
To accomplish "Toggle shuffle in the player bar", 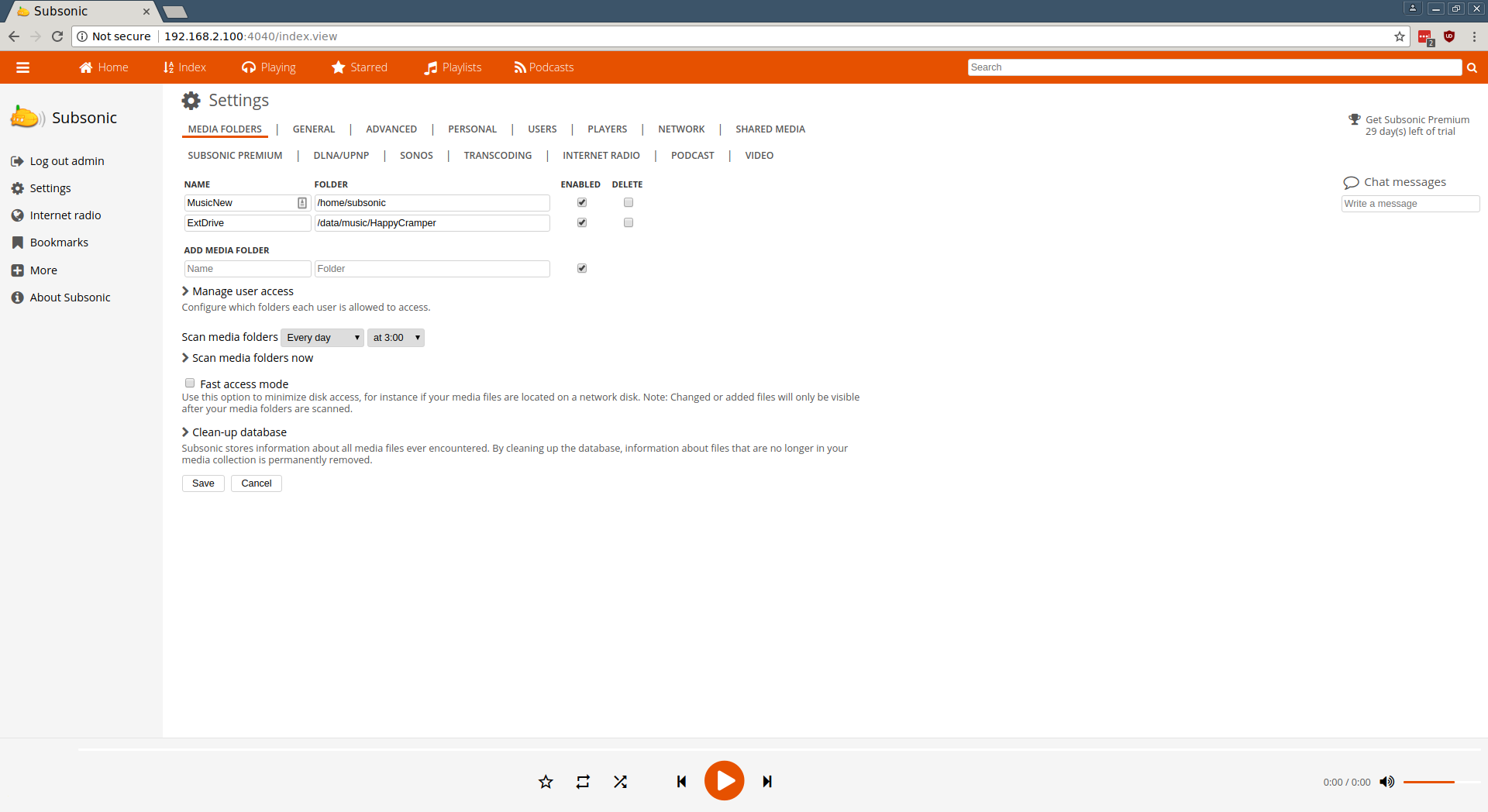I will pyautogui.click(x=620, y=782).
